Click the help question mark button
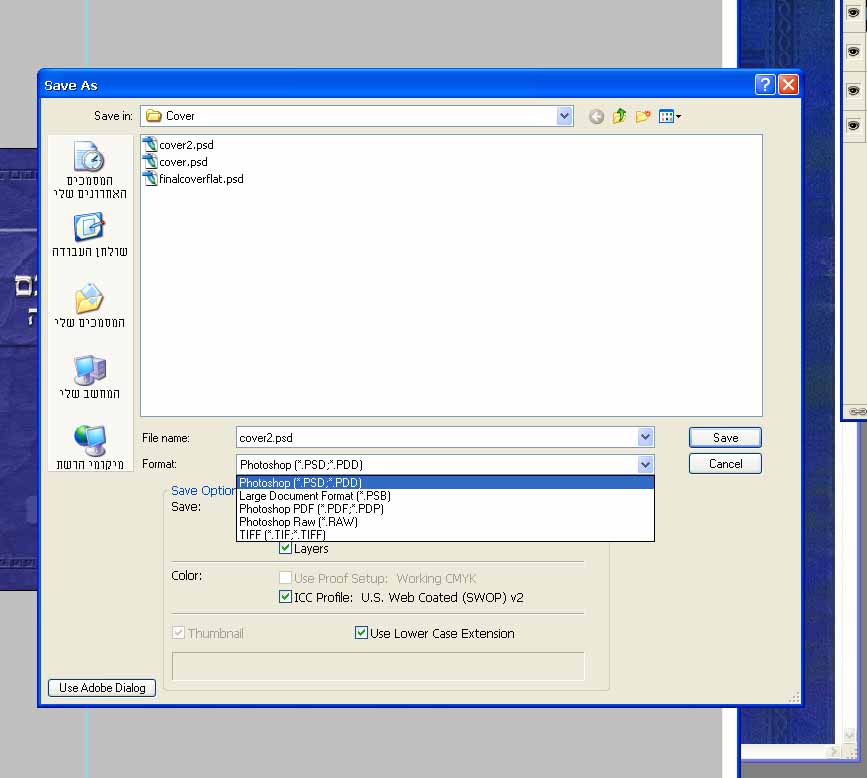Viewport: 867px width, 778px height. [x=765, y=85]
